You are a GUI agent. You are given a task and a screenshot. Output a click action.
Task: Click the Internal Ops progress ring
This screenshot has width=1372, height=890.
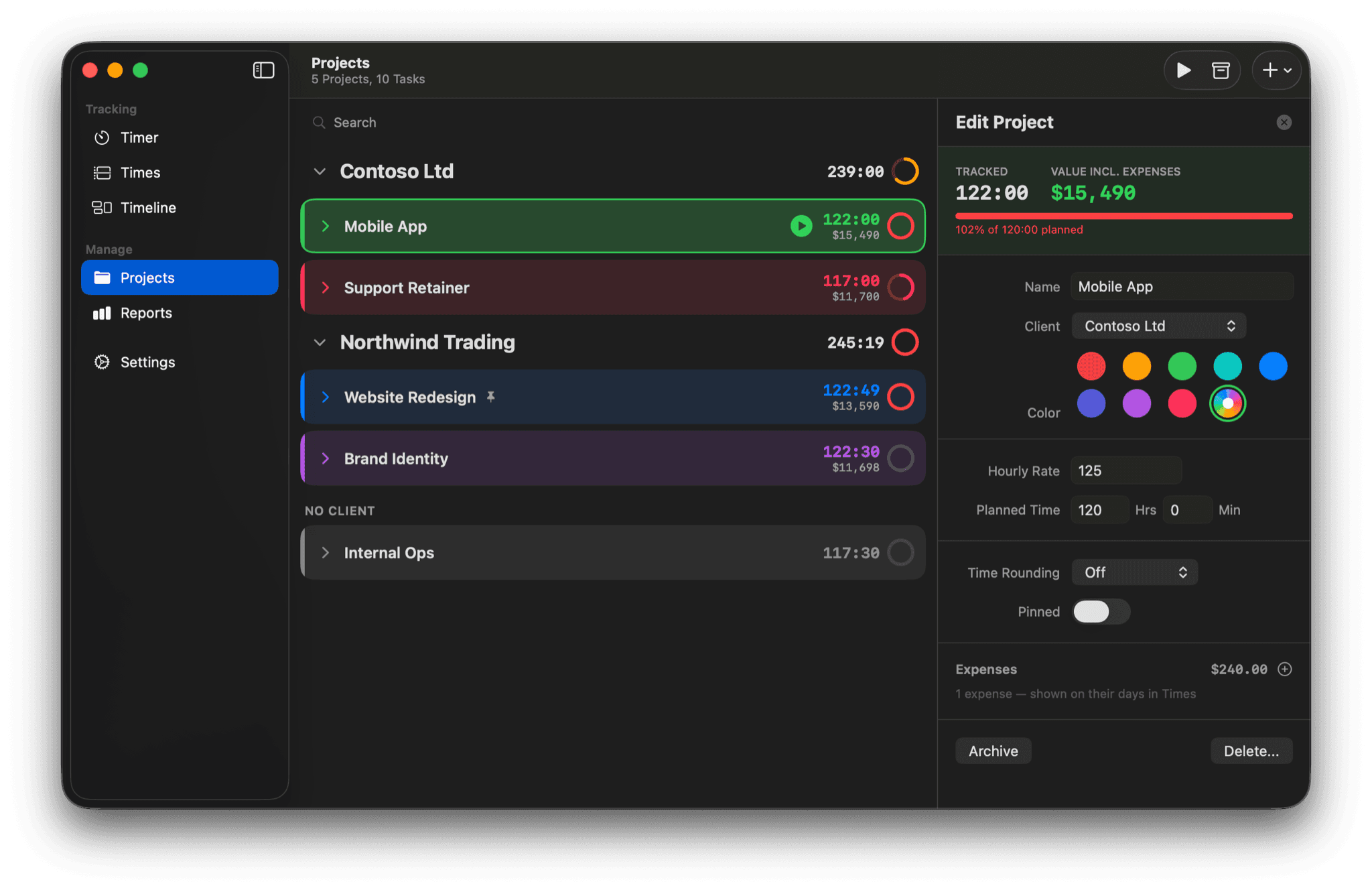click(900, 553)
